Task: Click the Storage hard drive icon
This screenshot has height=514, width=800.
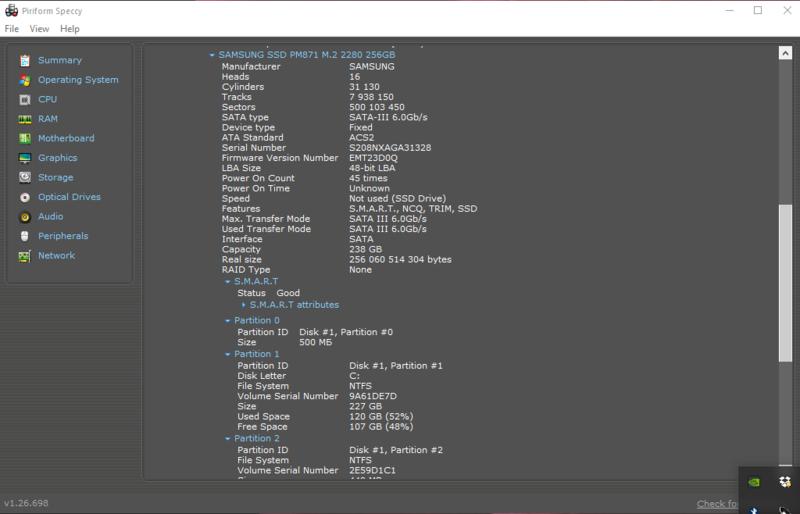Action: coord(24,178)
